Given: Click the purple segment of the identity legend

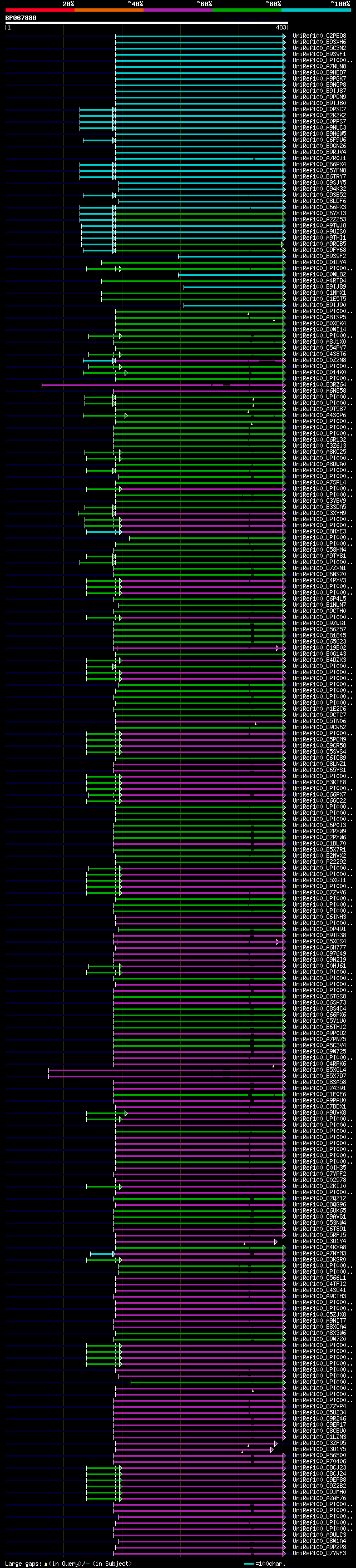Looking at the screenshot, I should 177,11.
